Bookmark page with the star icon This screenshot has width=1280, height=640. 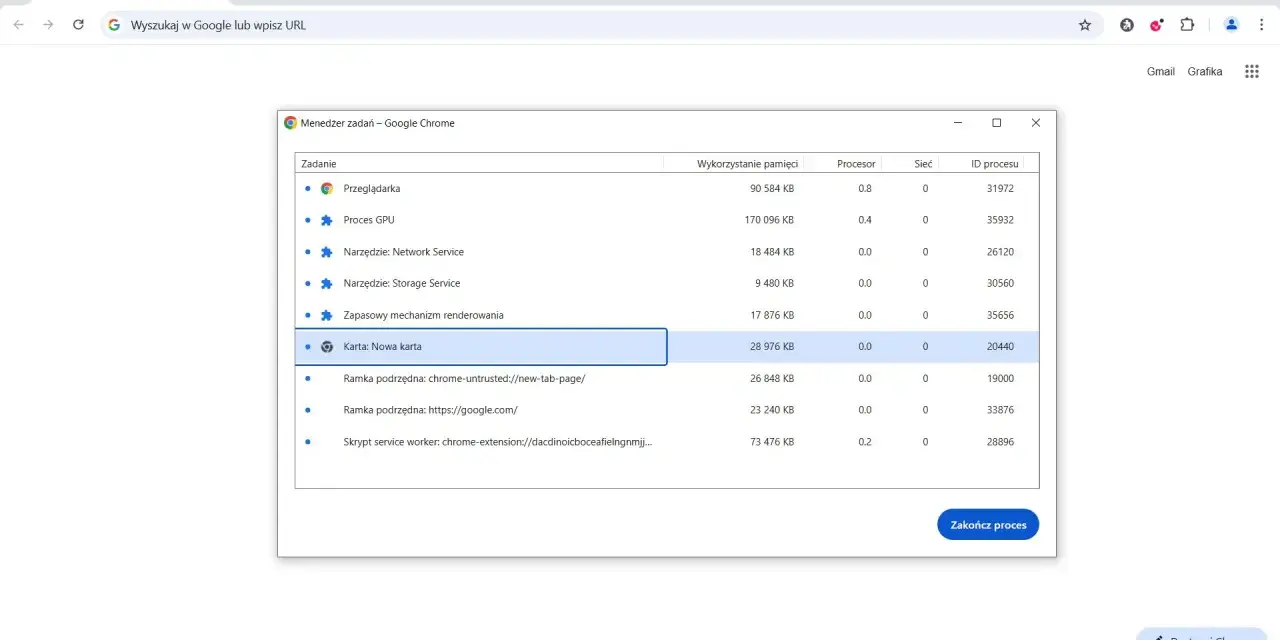coord(1085,25)
